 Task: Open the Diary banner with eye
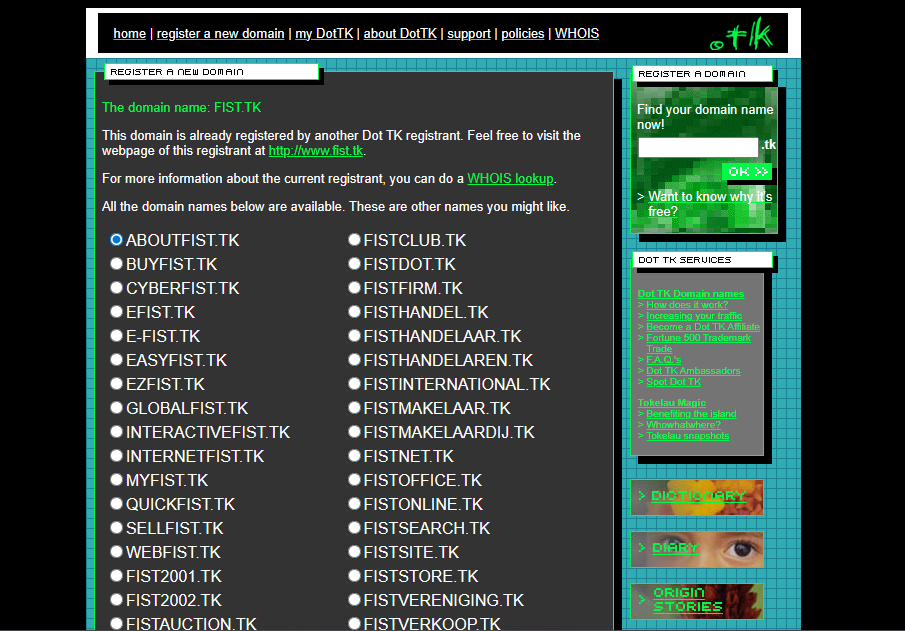[697, 549]
